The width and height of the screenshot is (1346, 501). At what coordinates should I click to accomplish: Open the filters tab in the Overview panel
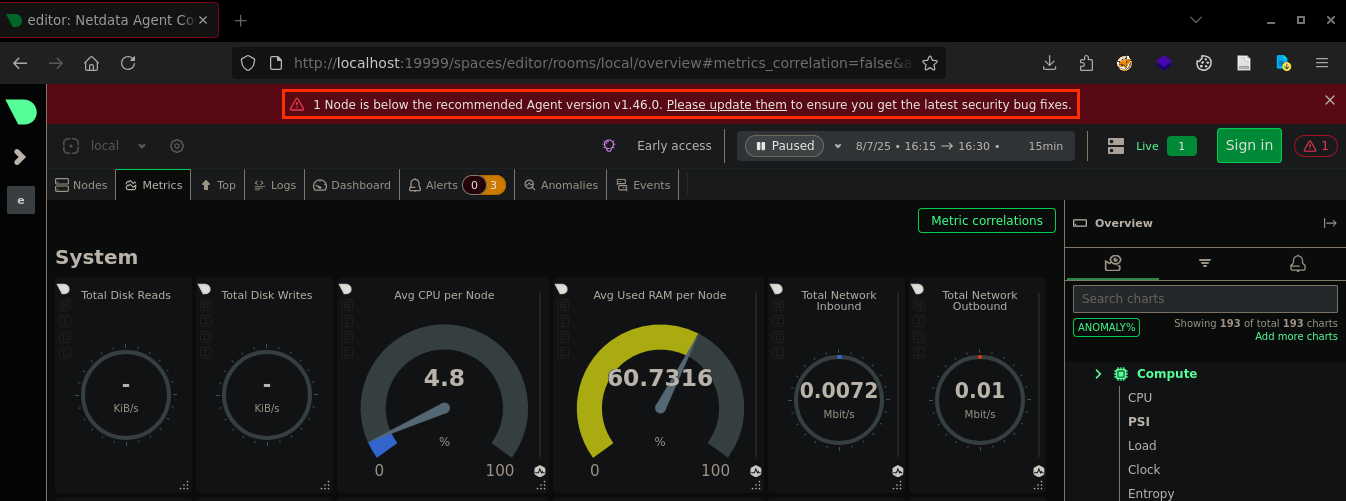pos(1205,263)
